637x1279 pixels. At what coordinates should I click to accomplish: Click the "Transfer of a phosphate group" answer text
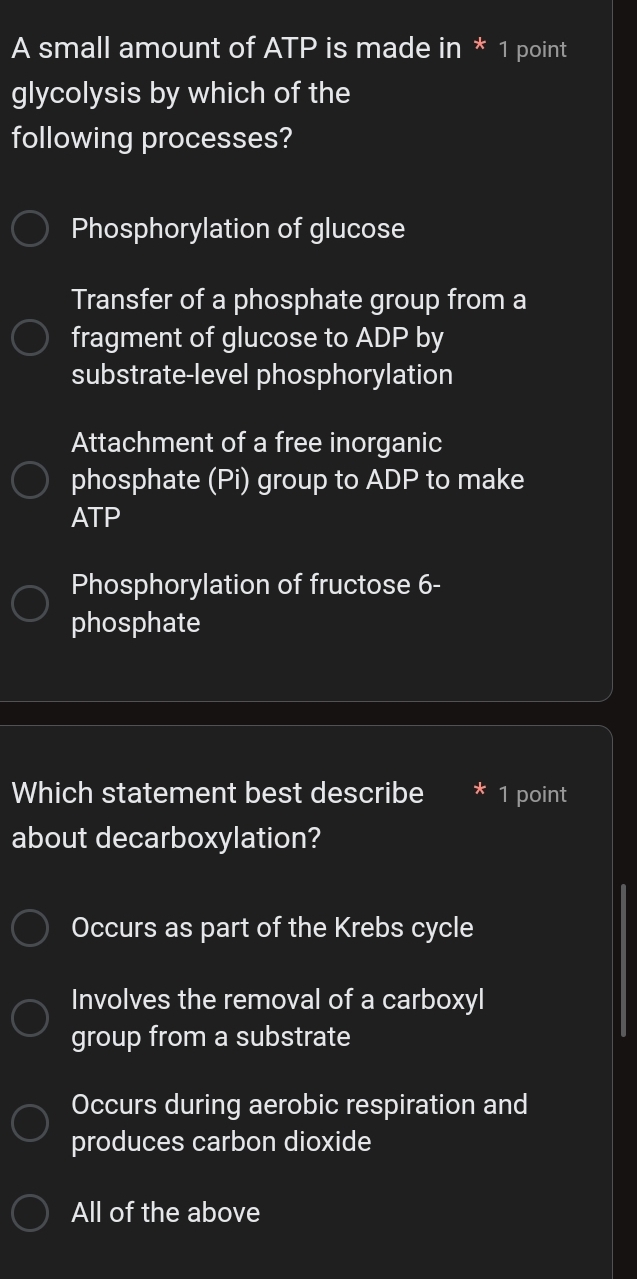click(298, 337)
